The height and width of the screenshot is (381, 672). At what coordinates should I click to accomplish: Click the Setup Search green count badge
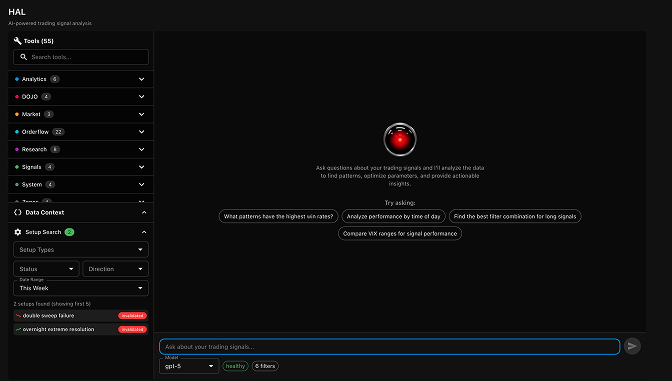point(69,232)
